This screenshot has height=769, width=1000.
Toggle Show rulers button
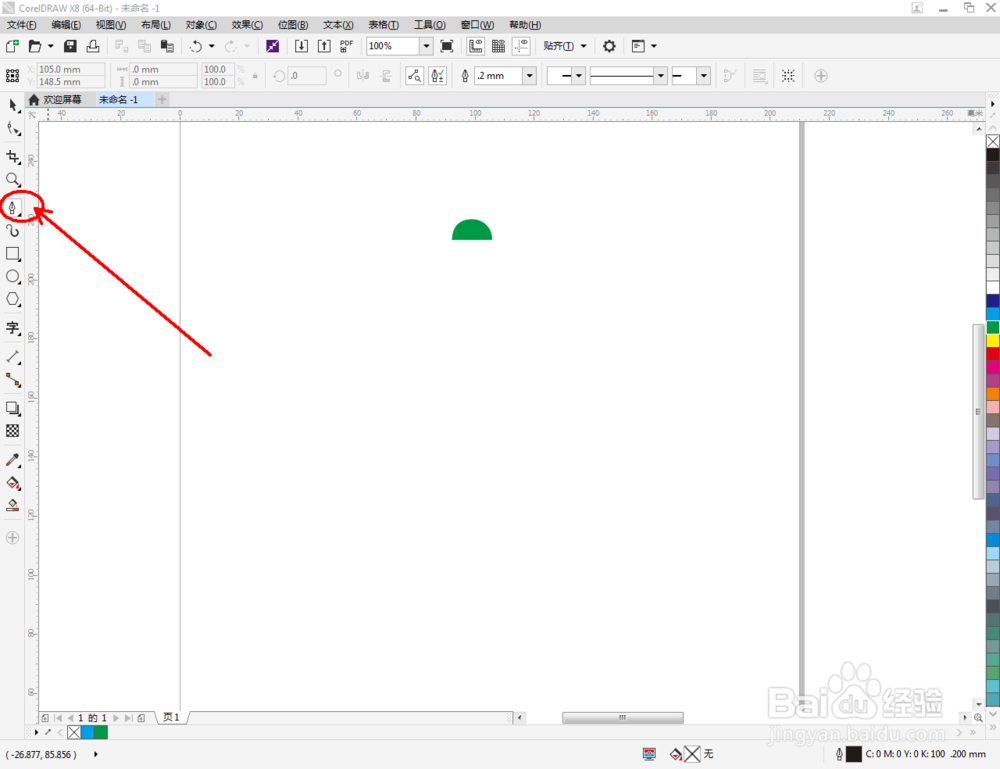click(476, 46)
